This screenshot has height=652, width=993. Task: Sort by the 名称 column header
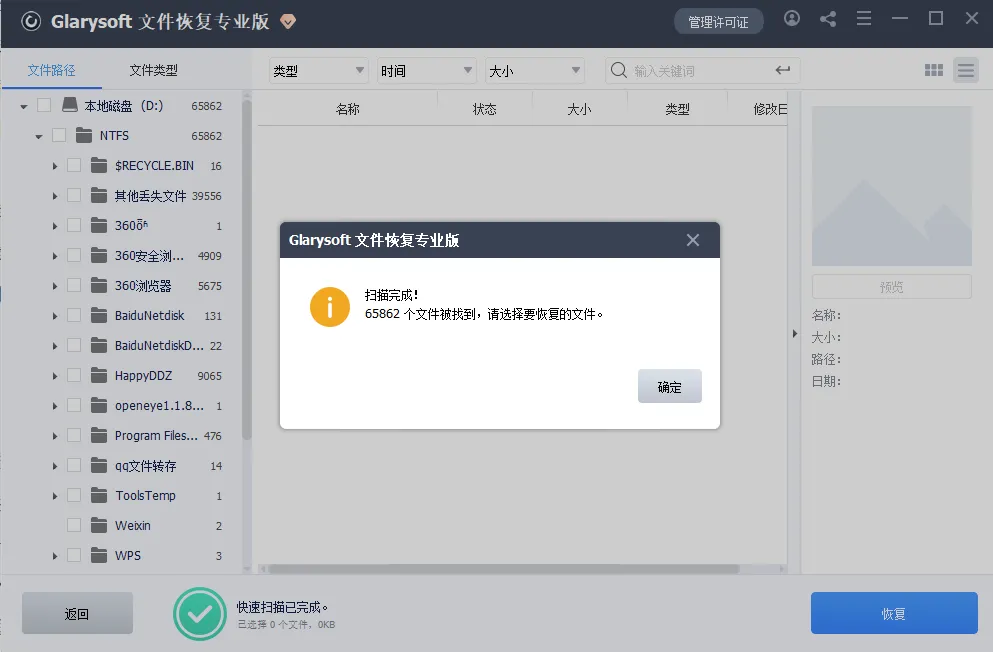(x=348, y=109)
